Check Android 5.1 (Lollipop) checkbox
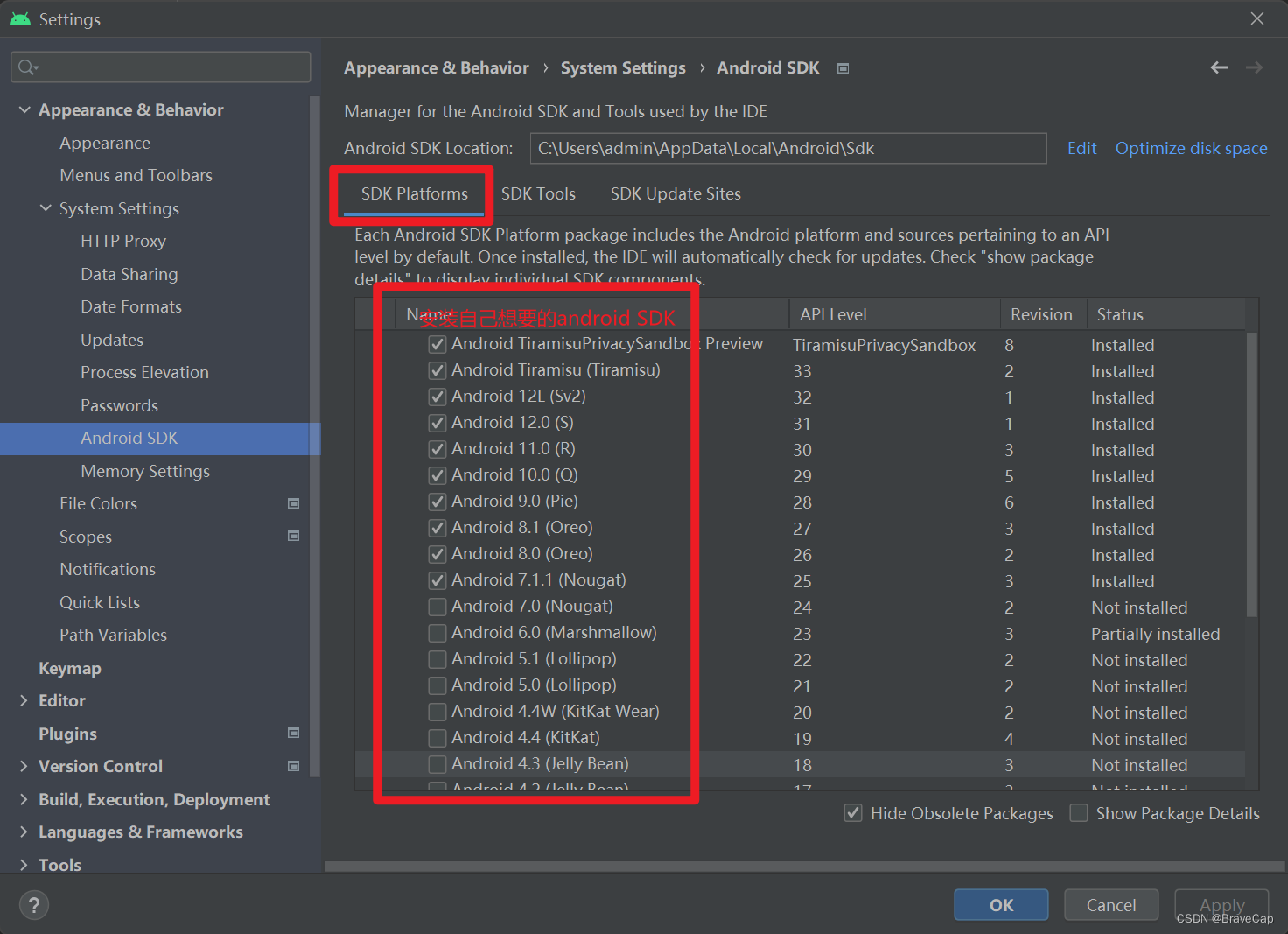Screen dimensions: 1288x934 [x=437, y=659]
